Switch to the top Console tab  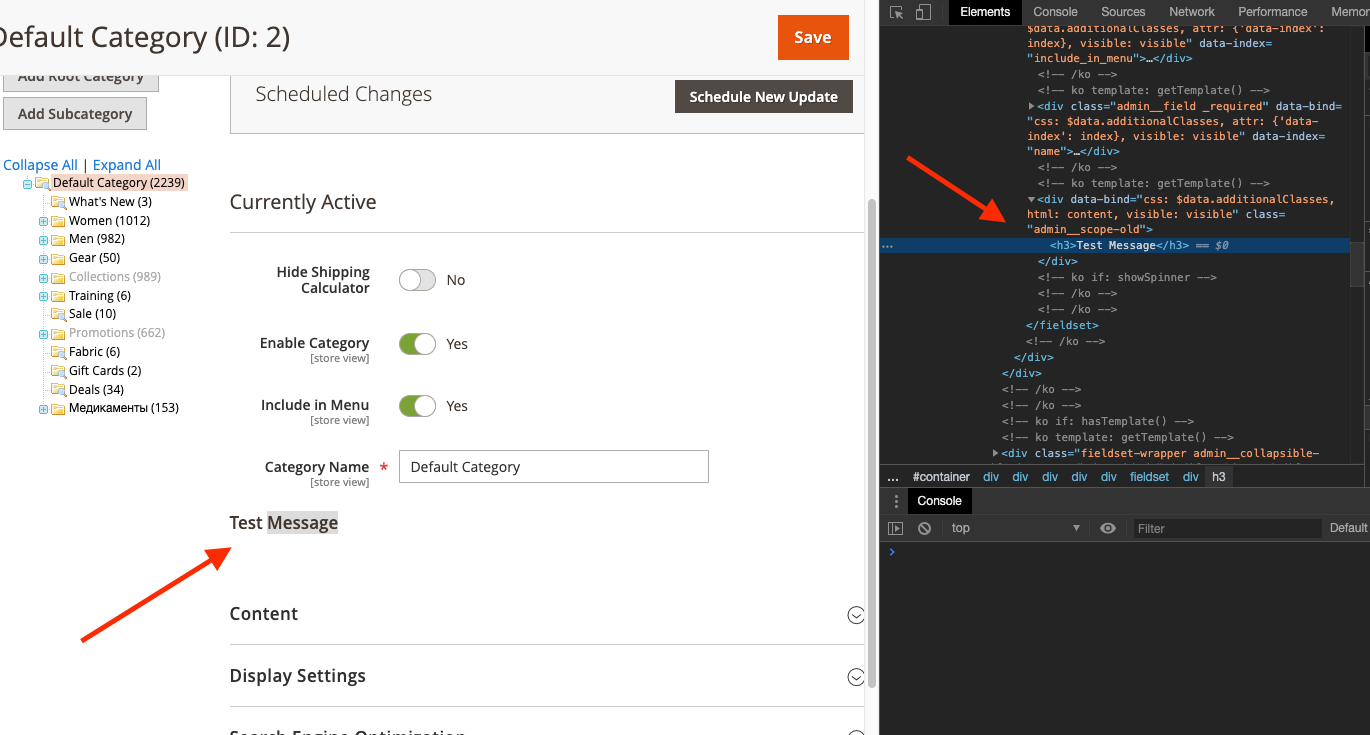[1055, 12]
